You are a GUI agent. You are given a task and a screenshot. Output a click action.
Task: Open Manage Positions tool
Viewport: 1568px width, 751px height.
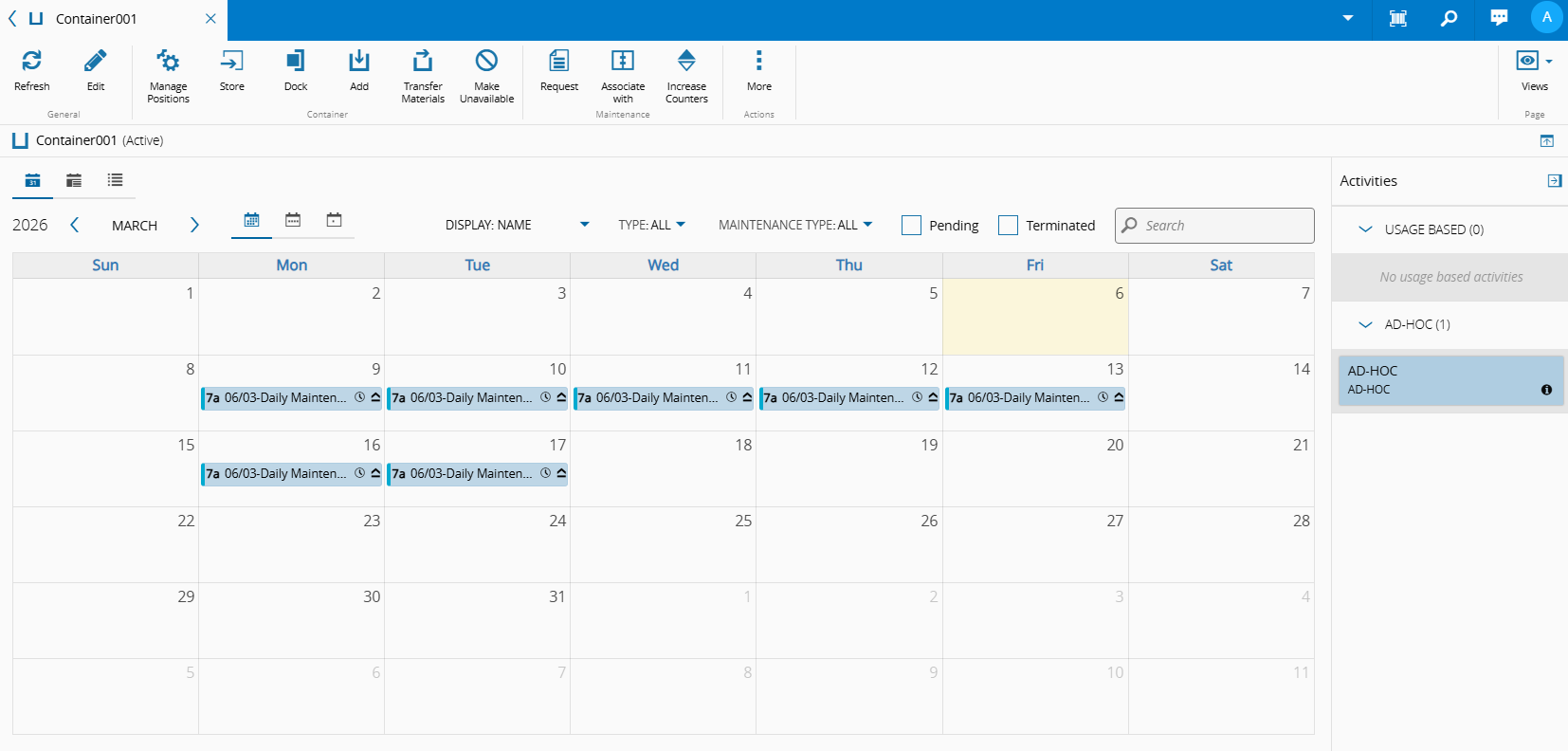(168, 63)
